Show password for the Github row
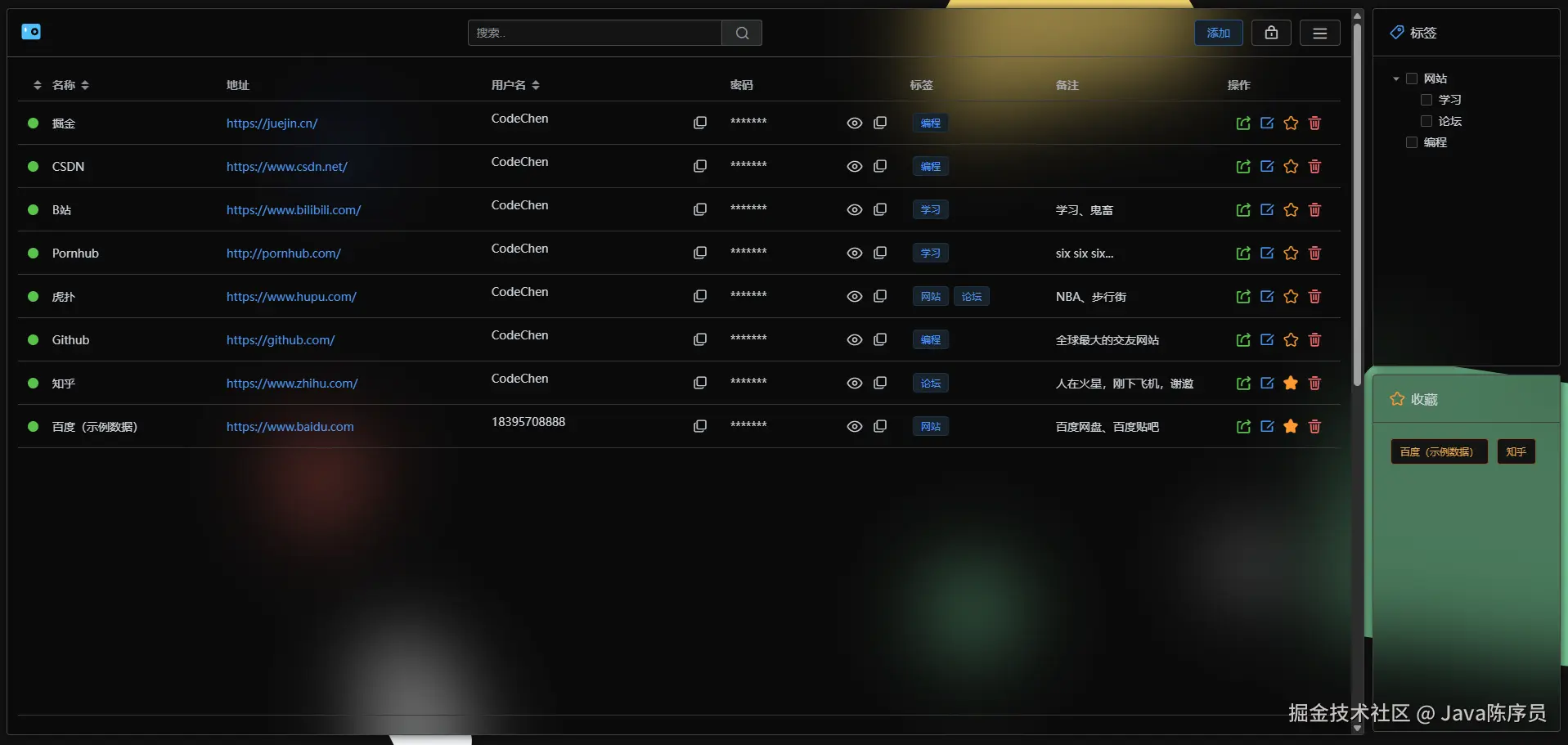1568x745 pixels. (855, 339)
